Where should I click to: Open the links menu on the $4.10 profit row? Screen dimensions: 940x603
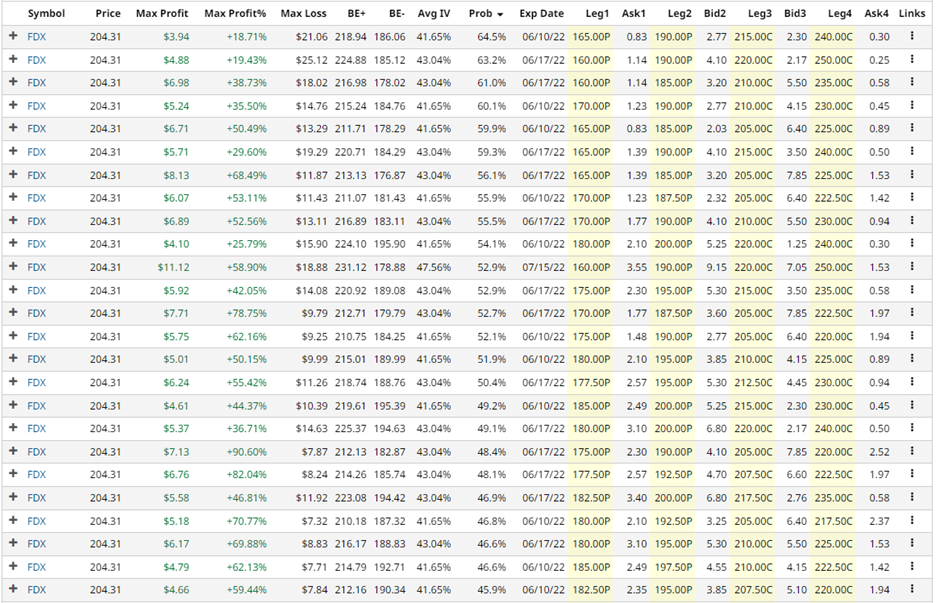pyautogui.click(x=912, y=243)
